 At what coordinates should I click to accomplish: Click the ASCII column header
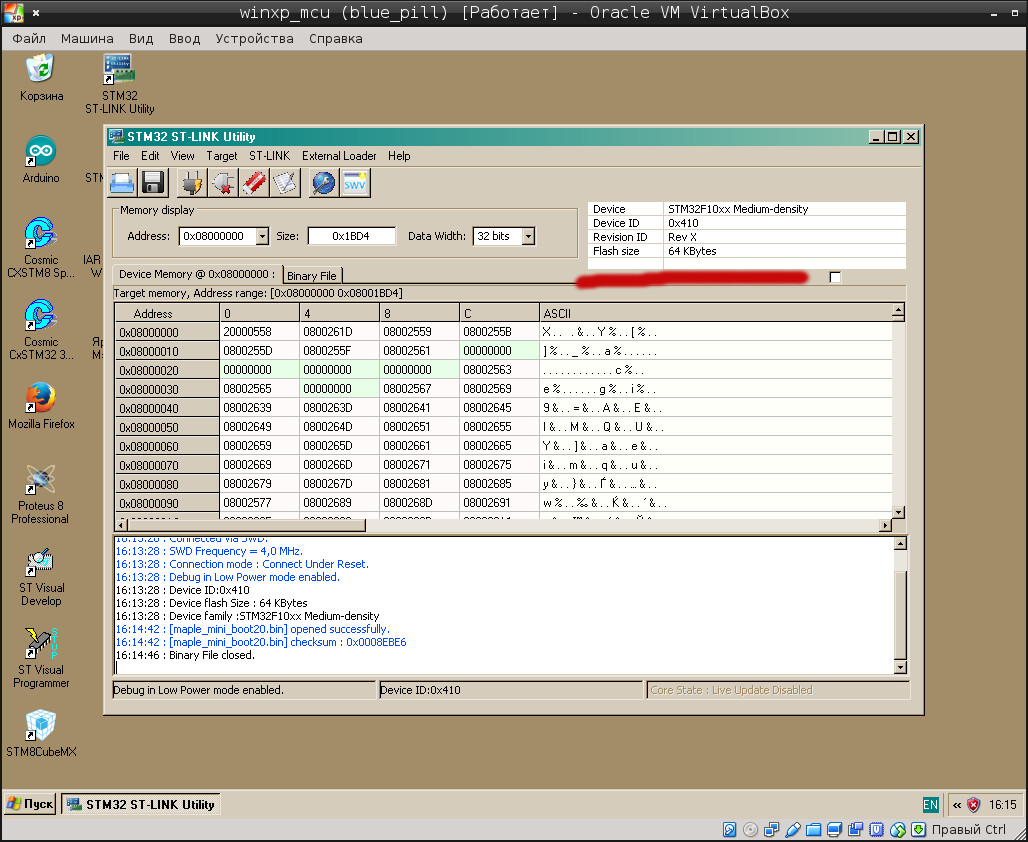pyautogui.click(x=717, y=313)
